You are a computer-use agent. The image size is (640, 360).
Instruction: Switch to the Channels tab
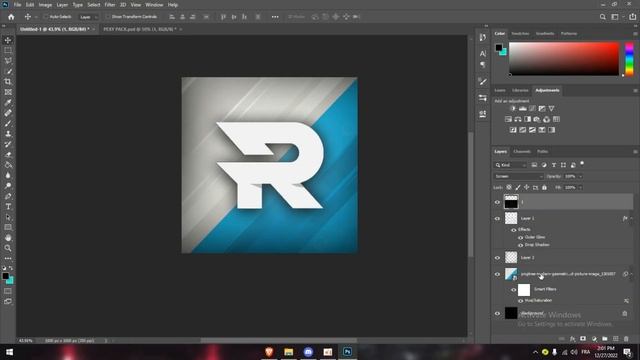tap(522, 151)
